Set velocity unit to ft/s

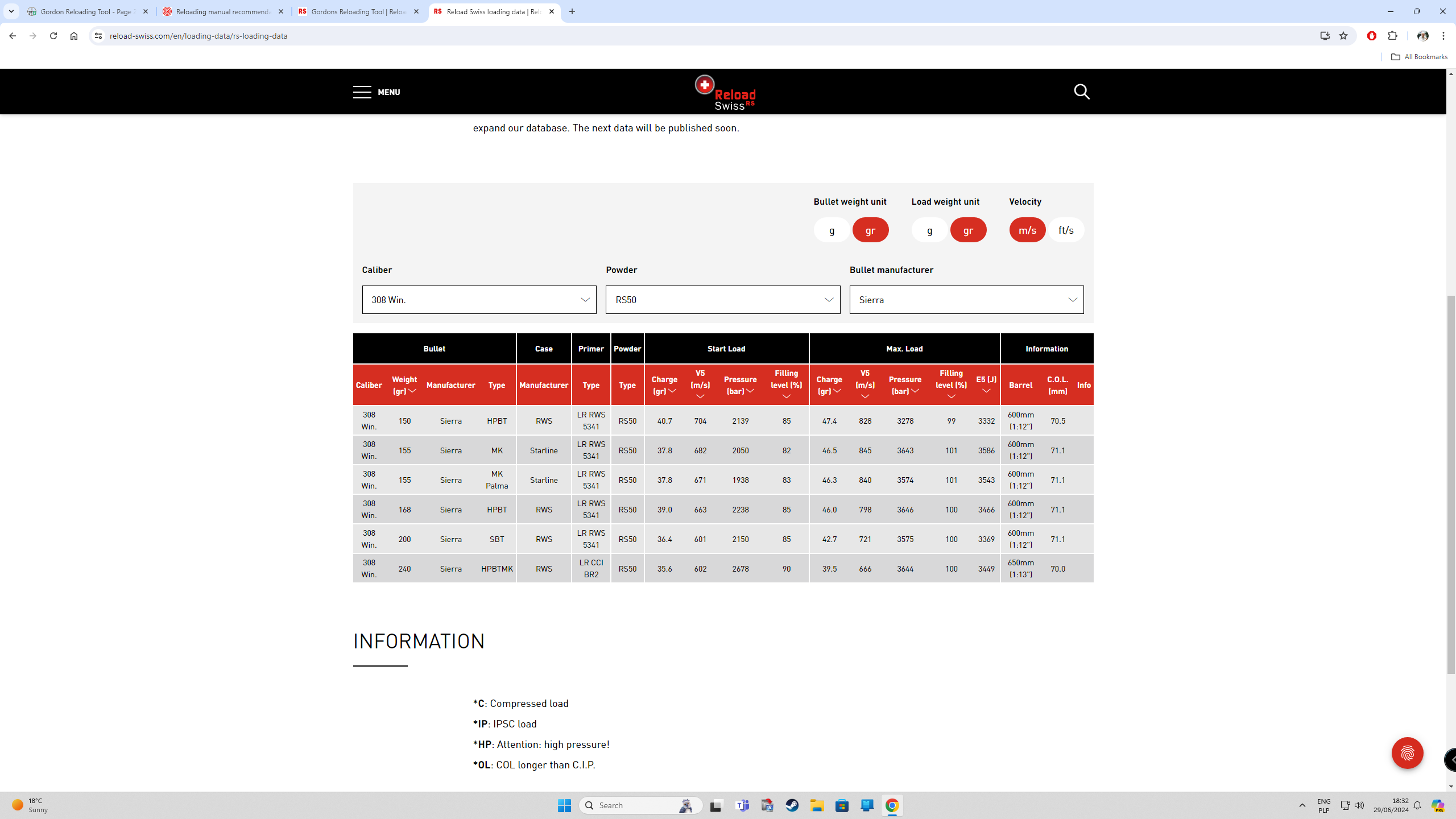tap(1066, 230)
